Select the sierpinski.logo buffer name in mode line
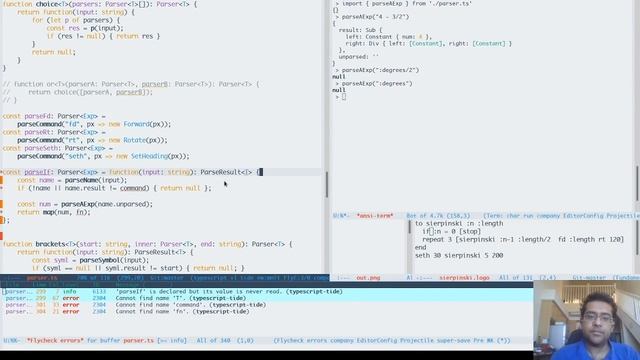640x360 pixels. [x=464, y=278]
